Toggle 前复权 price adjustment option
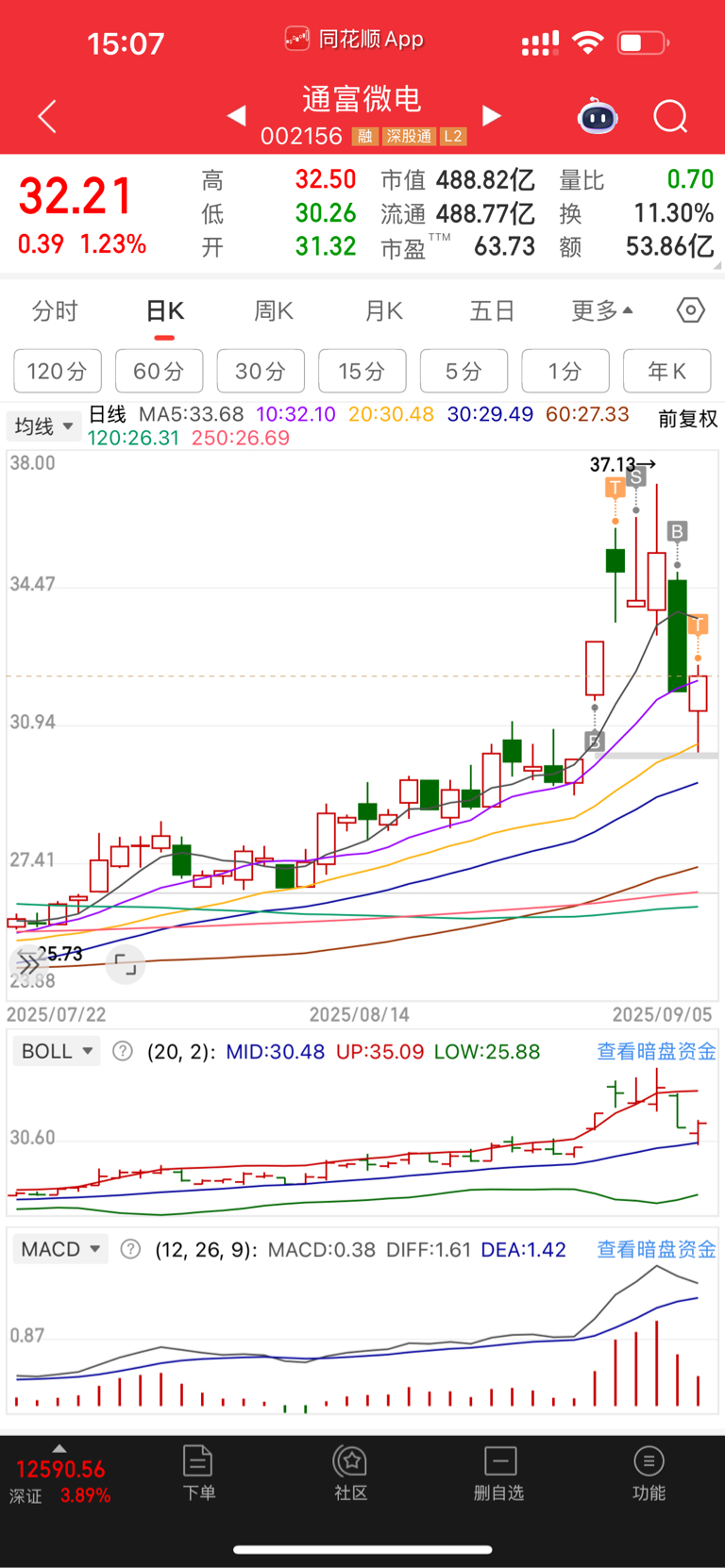The image size is (725, 1568). click(x=687, y=419)
